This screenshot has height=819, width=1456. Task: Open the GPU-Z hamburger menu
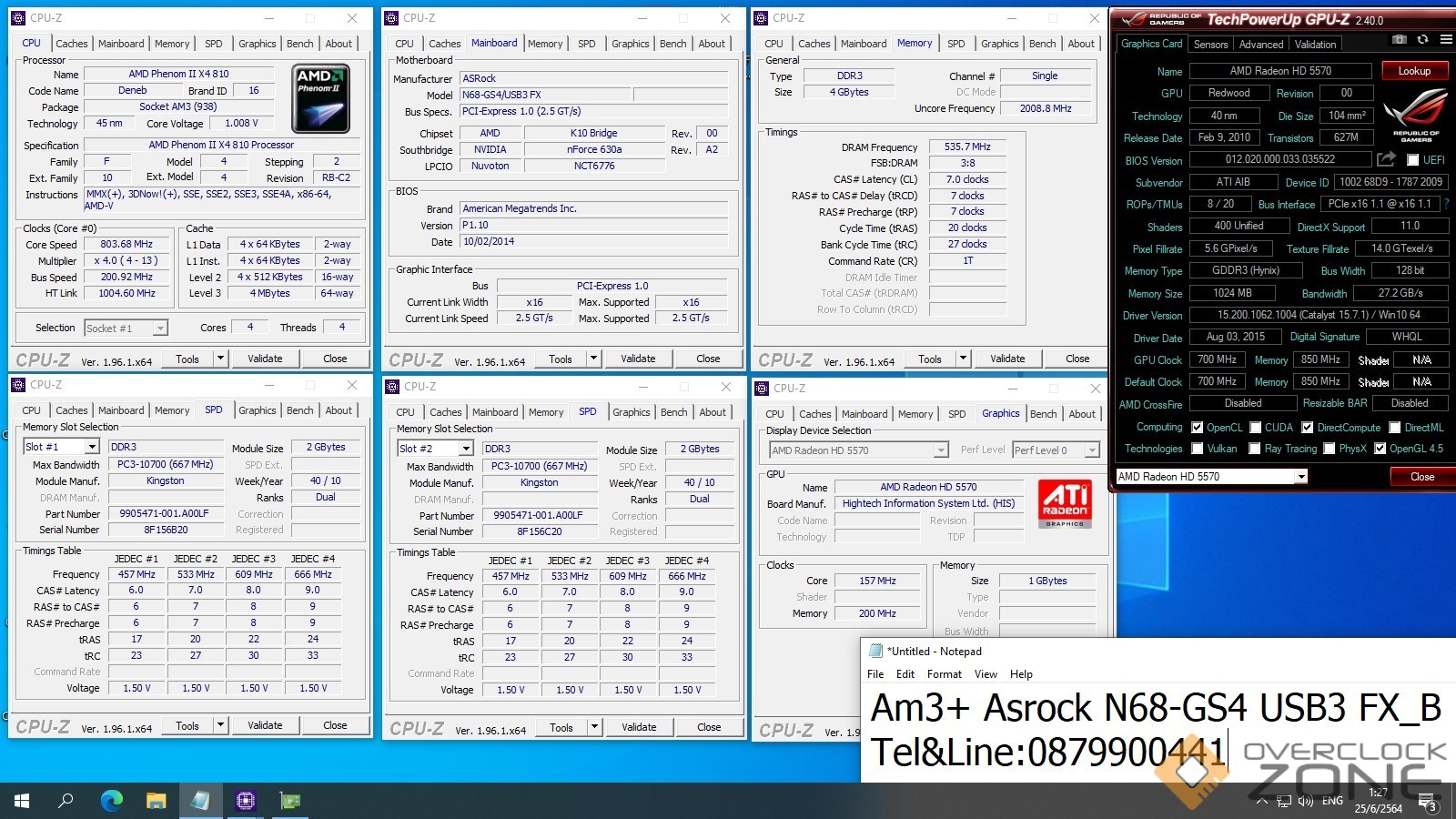(1445, 40)
